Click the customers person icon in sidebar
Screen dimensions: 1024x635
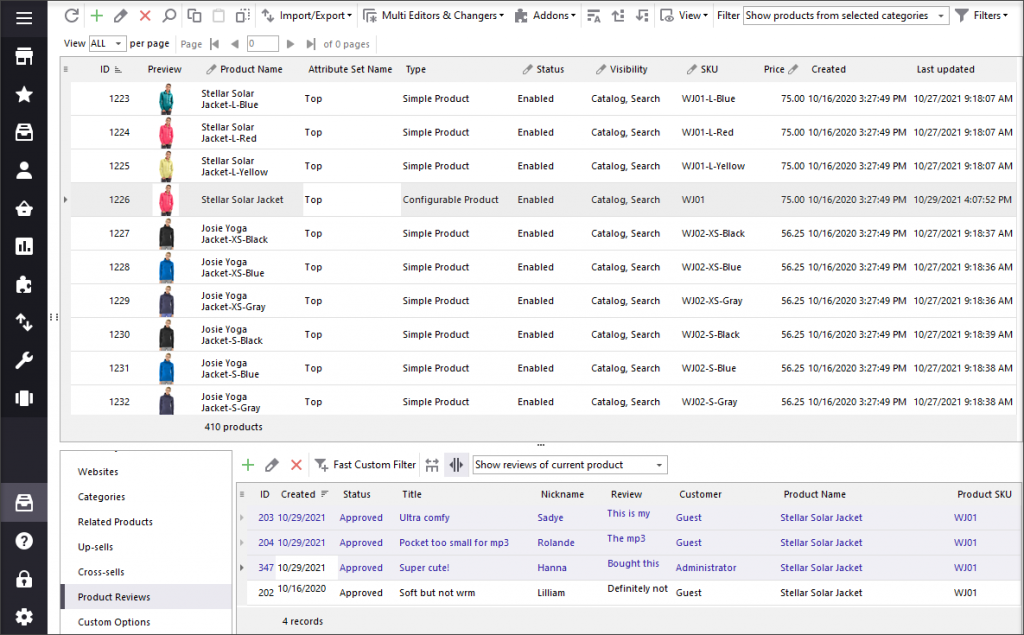(x=24, y=171)
